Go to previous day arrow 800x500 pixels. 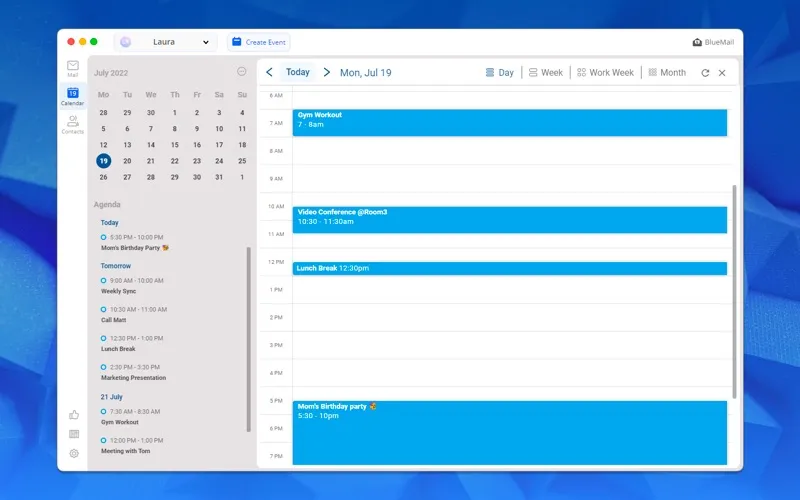pyautogui.click(x=269, y=72)
